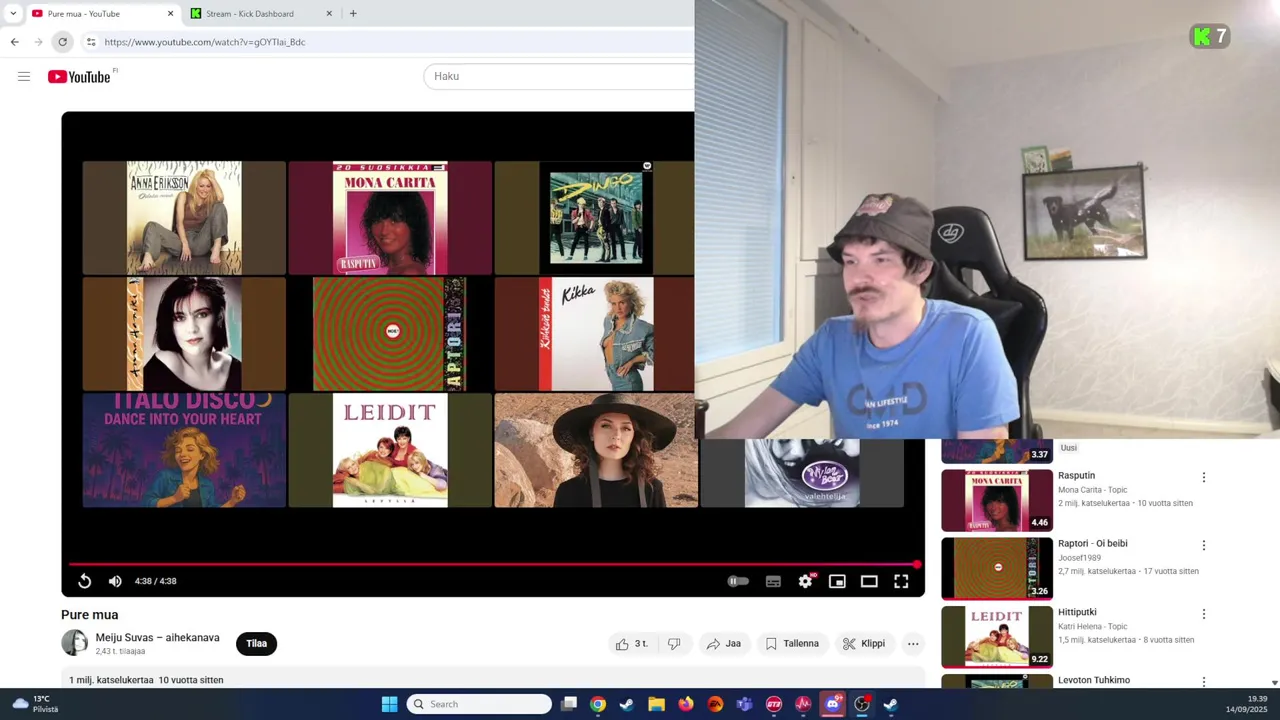Close the Kick Dashboard tab
1280x720 pixels.
tap(329, 14)
